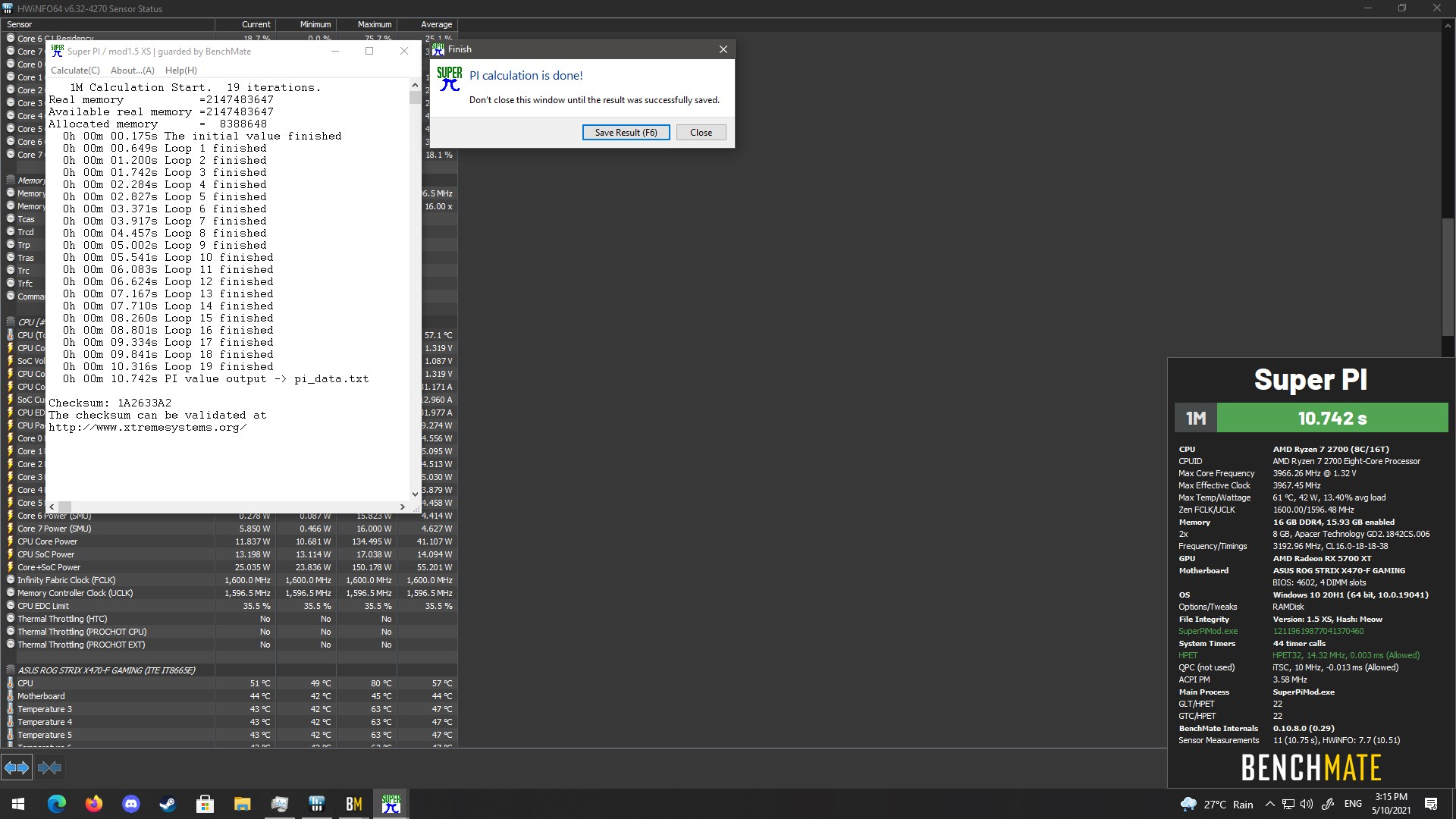Viewport: 1456px width, 819px height.
Task: Click the Super PI log scroll-up arrow
Action: point(415,84)
